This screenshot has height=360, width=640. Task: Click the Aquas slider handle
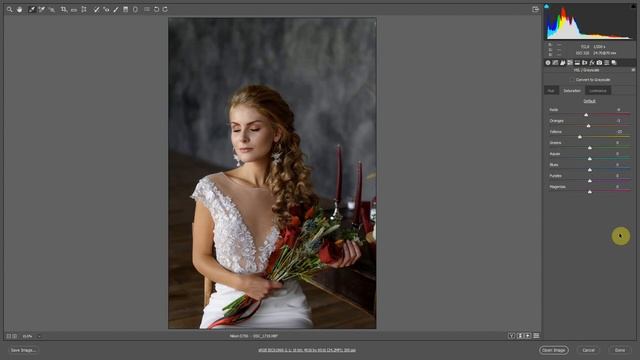tap(590, 159)
